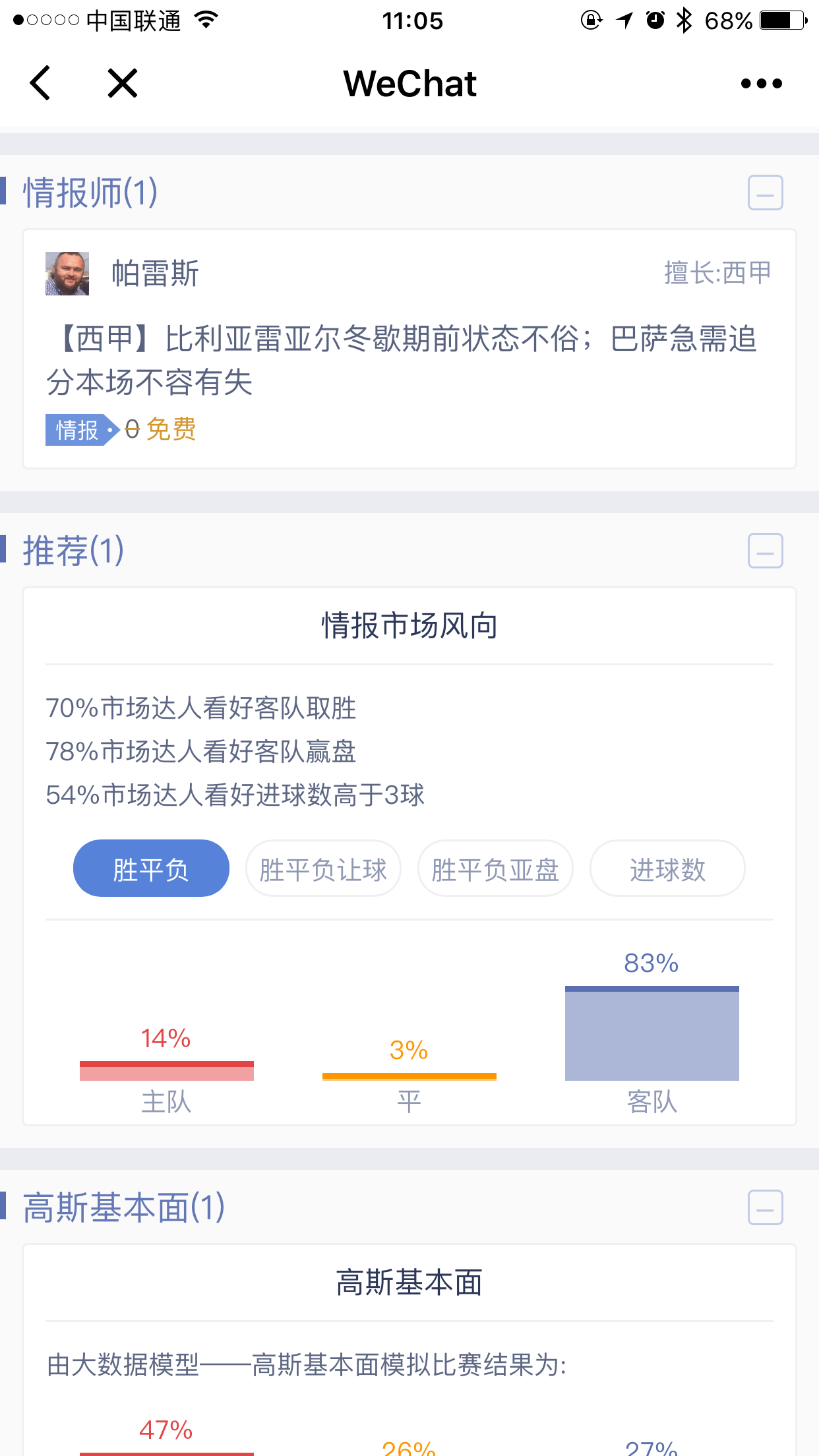Screen dimensions: 819x1456
Task: Tap the back arrow icon
Action: tap(41, 83)
